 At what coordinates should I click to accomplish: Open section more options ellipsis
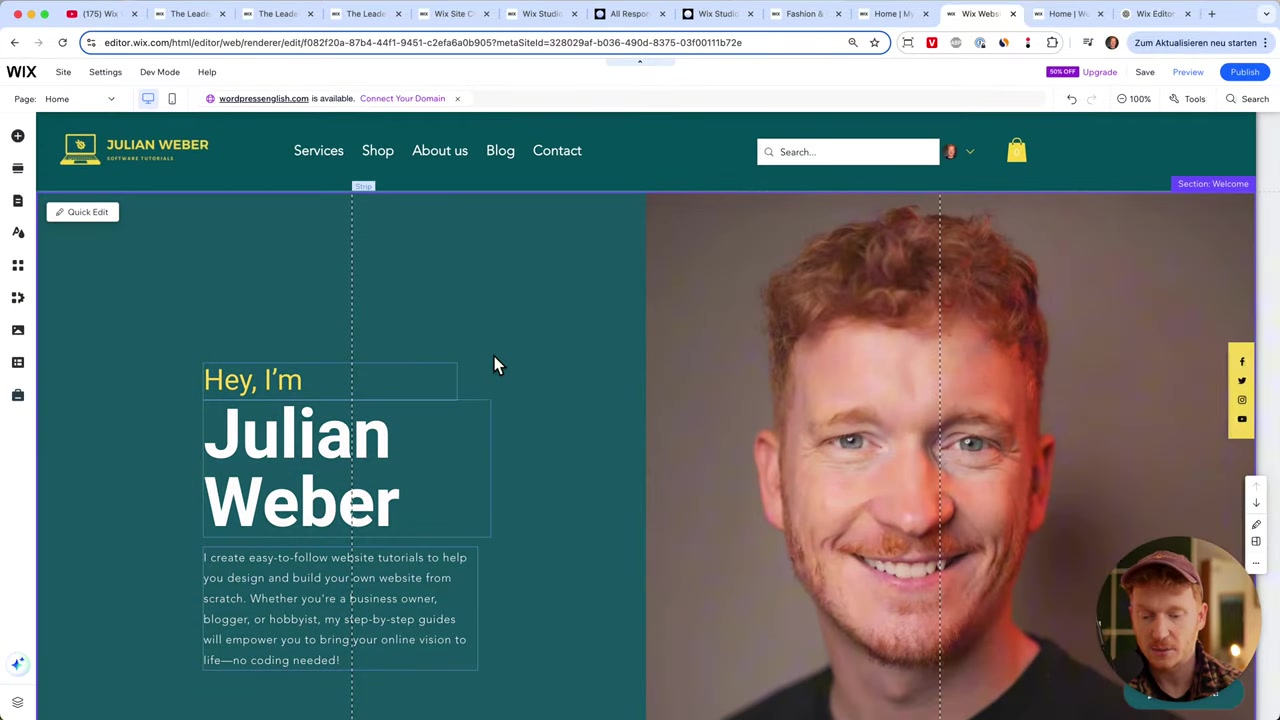coord(1256,561)
